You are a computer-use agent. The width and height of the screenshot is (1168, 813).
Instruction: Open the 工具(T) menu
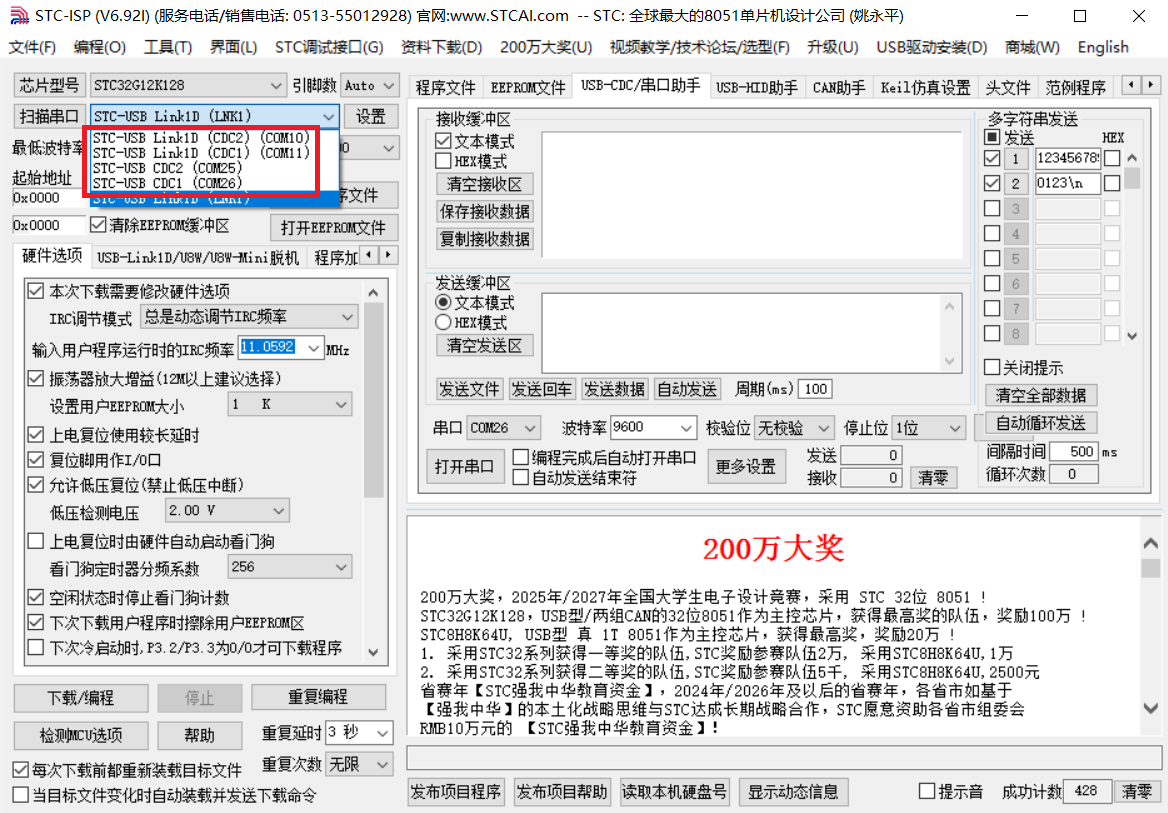click(x=168, y=47)
